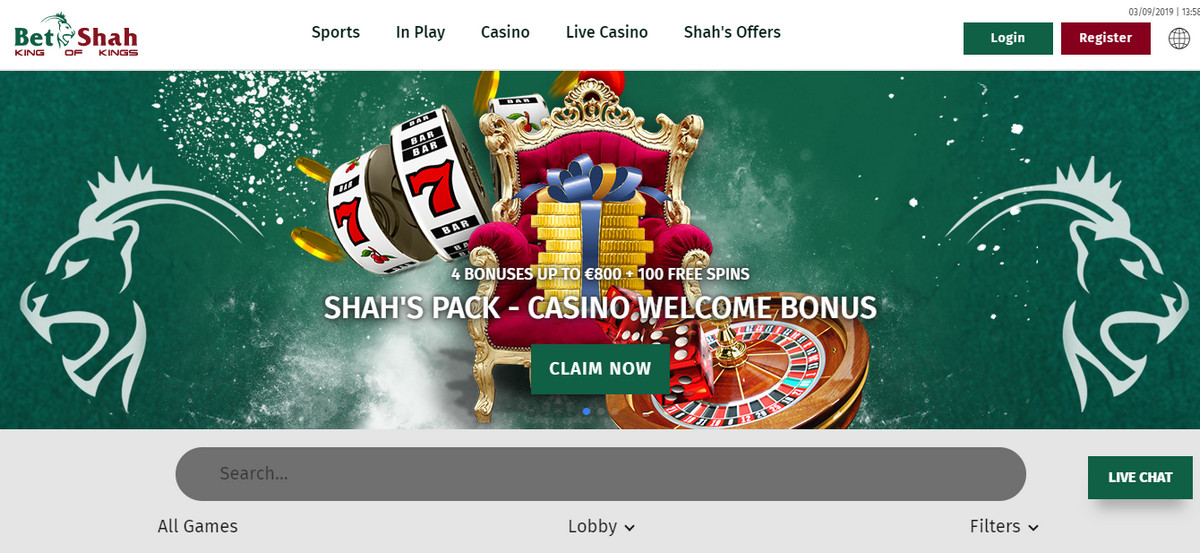
Task: Go to In Play section
Action: coord(420,32)
